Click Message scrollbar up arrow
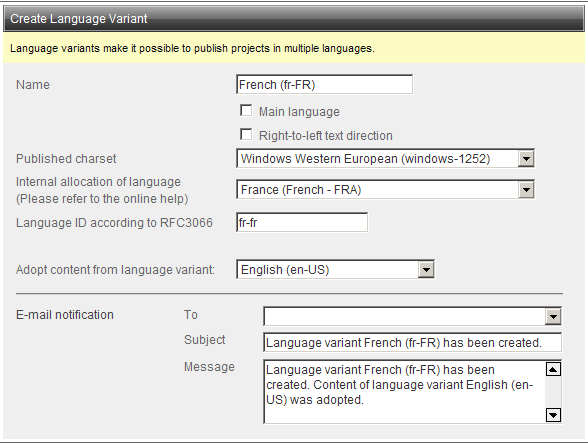Screen dimensions: 588x445 tap(554, 369)
